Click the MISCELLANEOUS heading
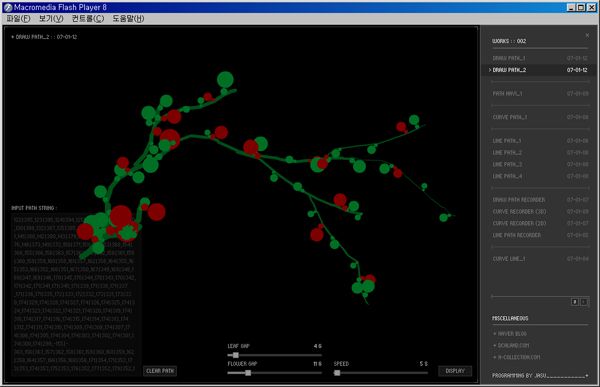This screenshot has height=387, width=600. 510,318
